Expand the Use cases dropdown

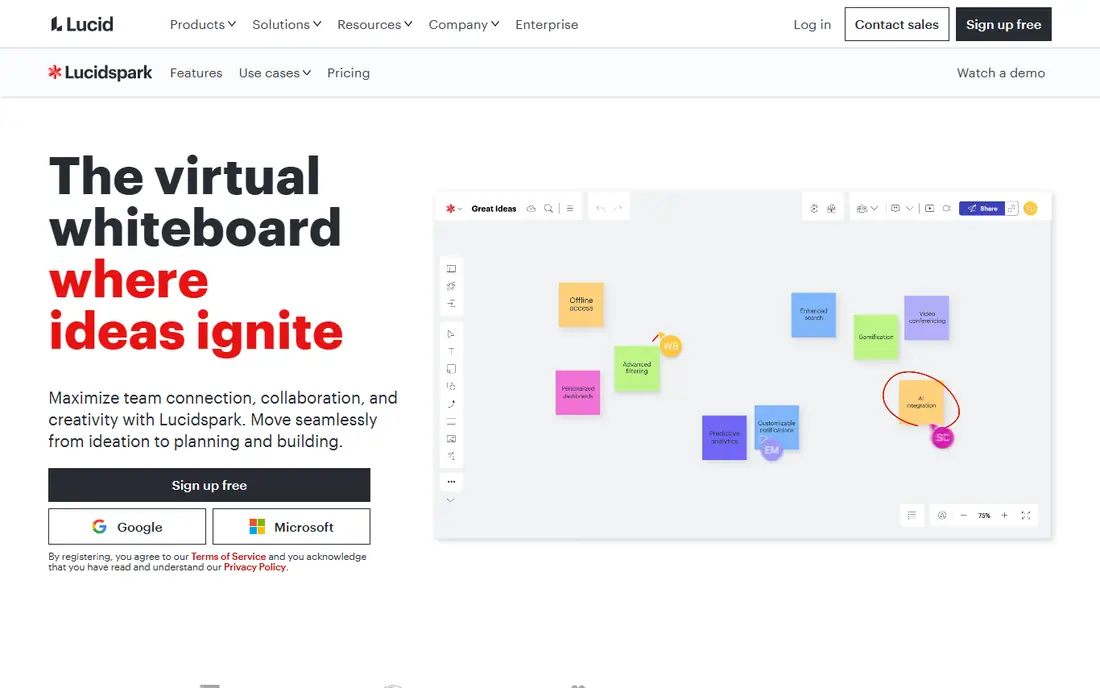click(274, 73)
